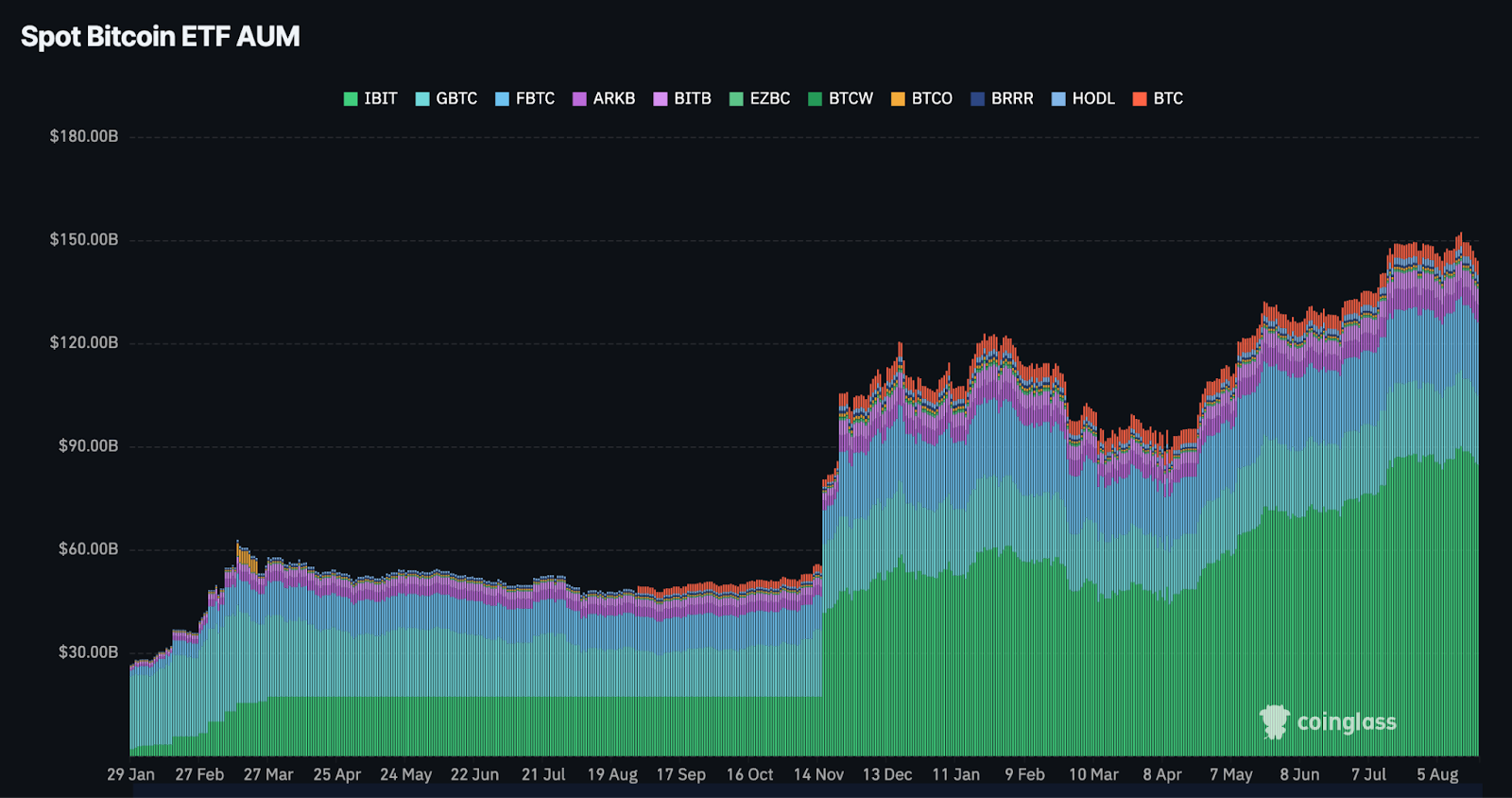Click the $150.00B y-axis label
Image resolution: width=1512 pixels, height=798 pixels.
84,239
